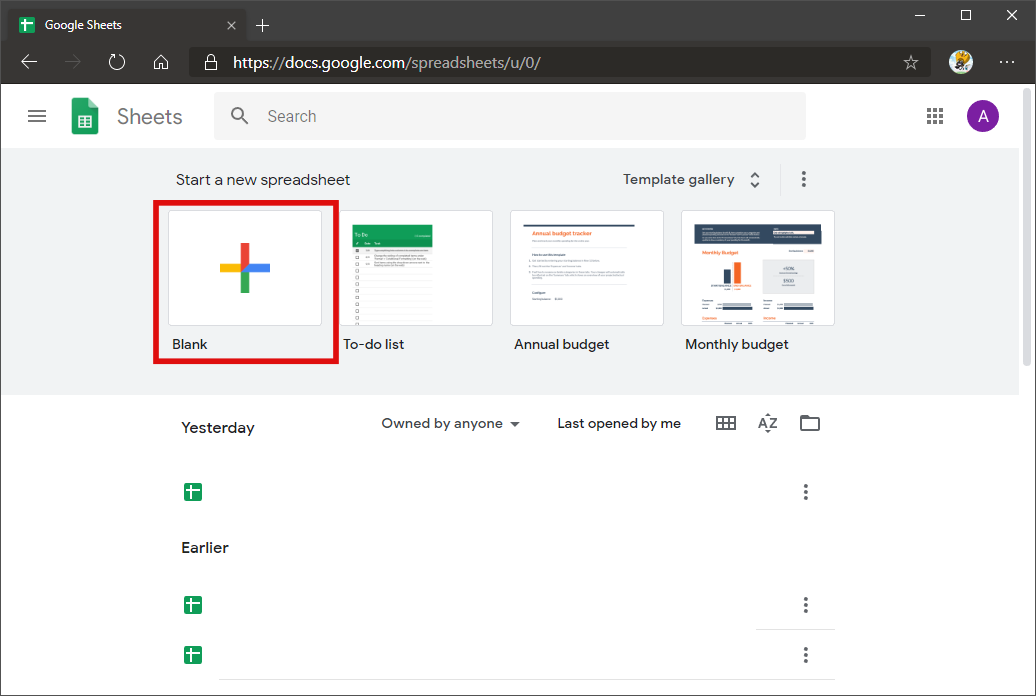Image resolution: width=1036 pixels, height=696 pixels.
Task: View site security lock info
Action: [211, 62]
